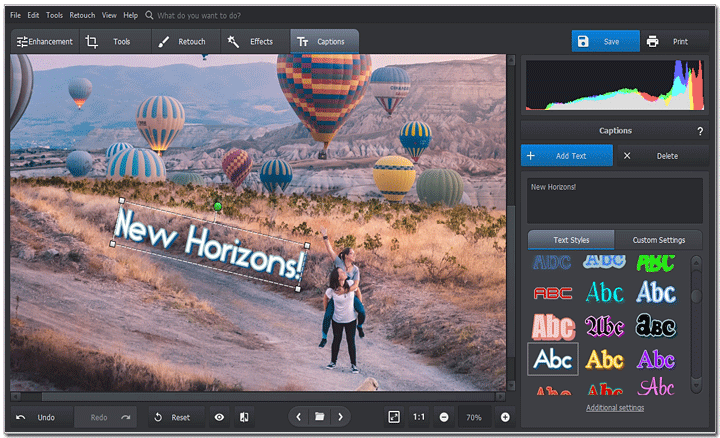Click the canvas horizontal scrollbar
720x438 pixels.
258,396
